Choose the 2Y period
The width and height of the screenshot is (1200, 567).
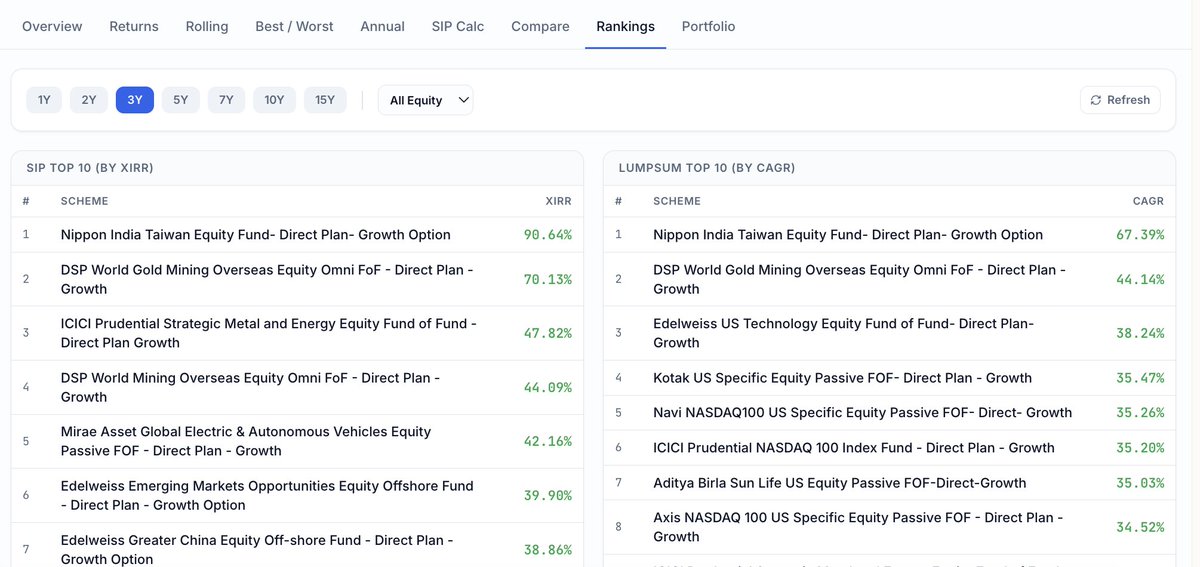pos(89,100)
